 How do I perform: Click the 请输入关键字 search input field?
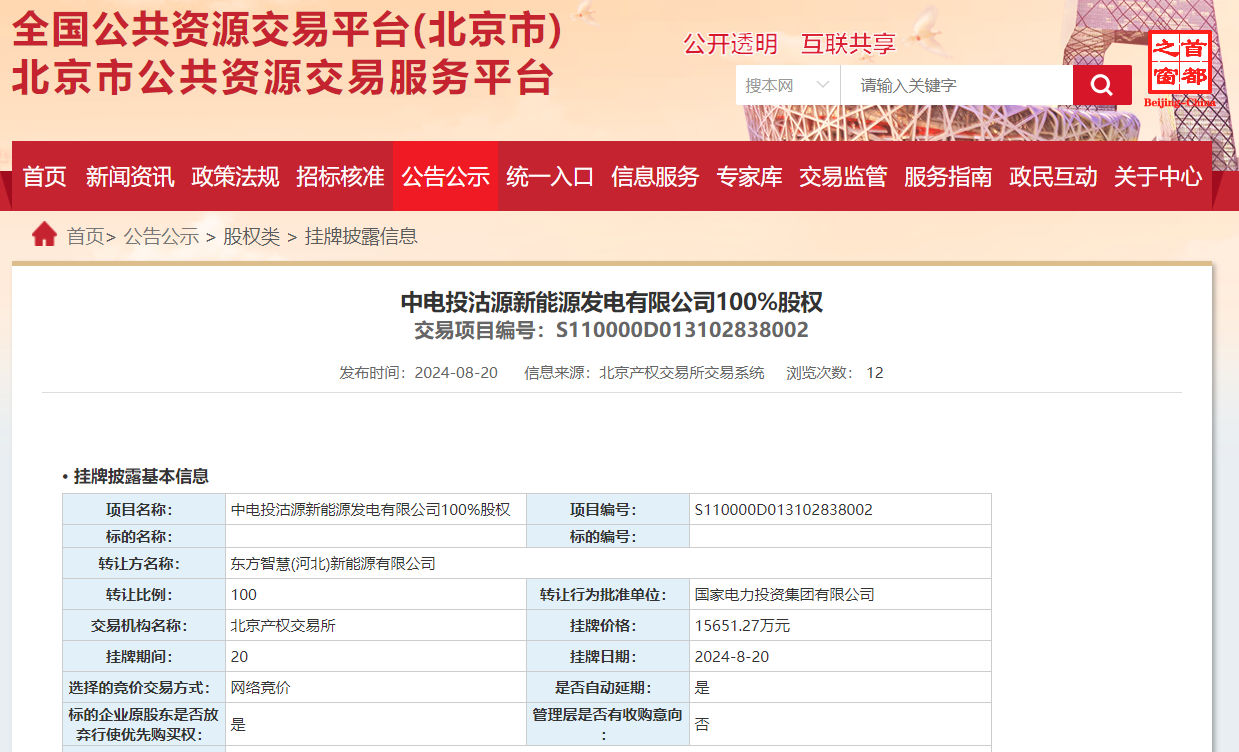pos(950,85)
